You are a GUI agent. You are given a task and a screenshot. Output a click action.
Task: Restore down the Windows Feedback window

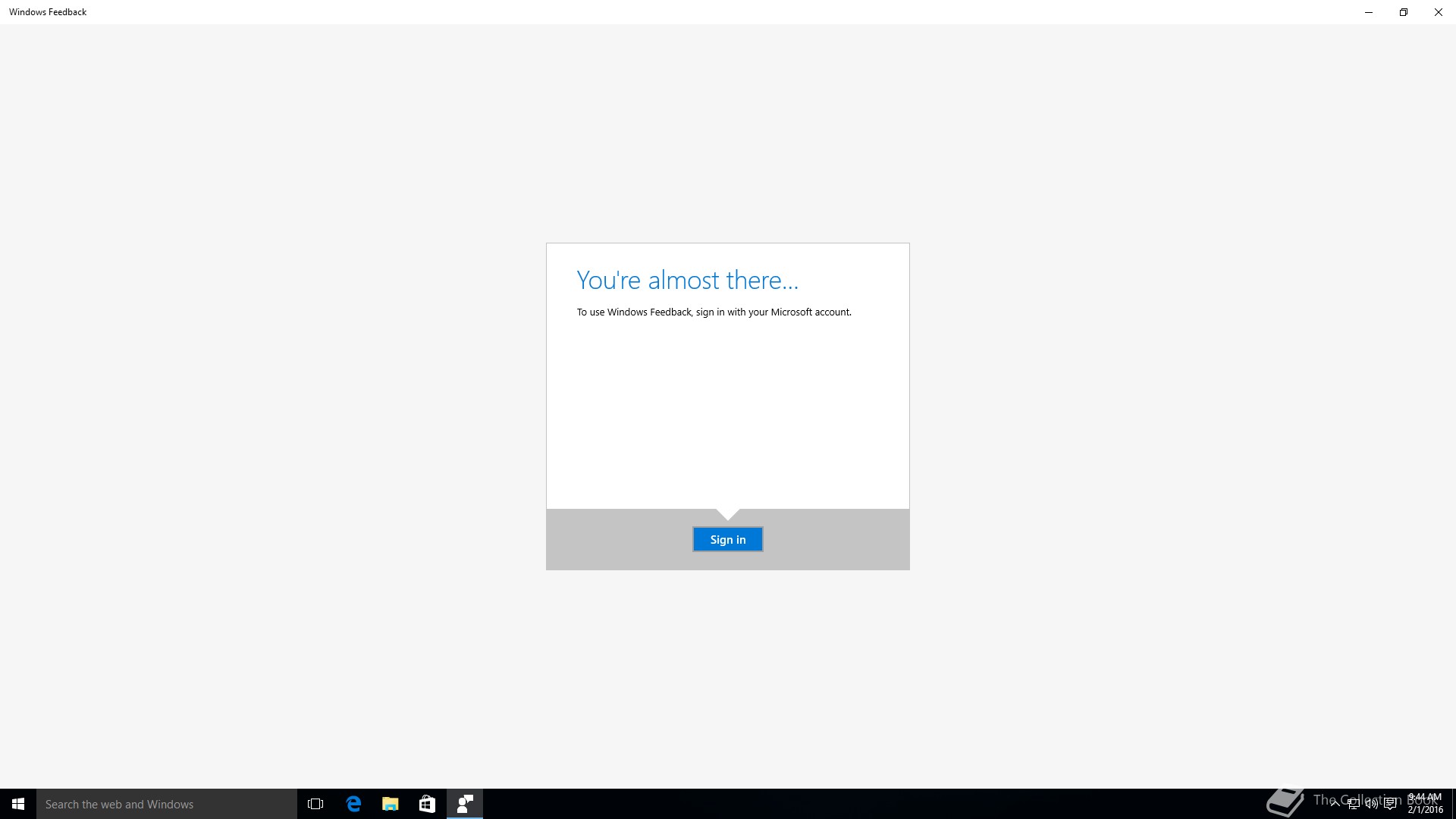click(x=1404, y=12)
